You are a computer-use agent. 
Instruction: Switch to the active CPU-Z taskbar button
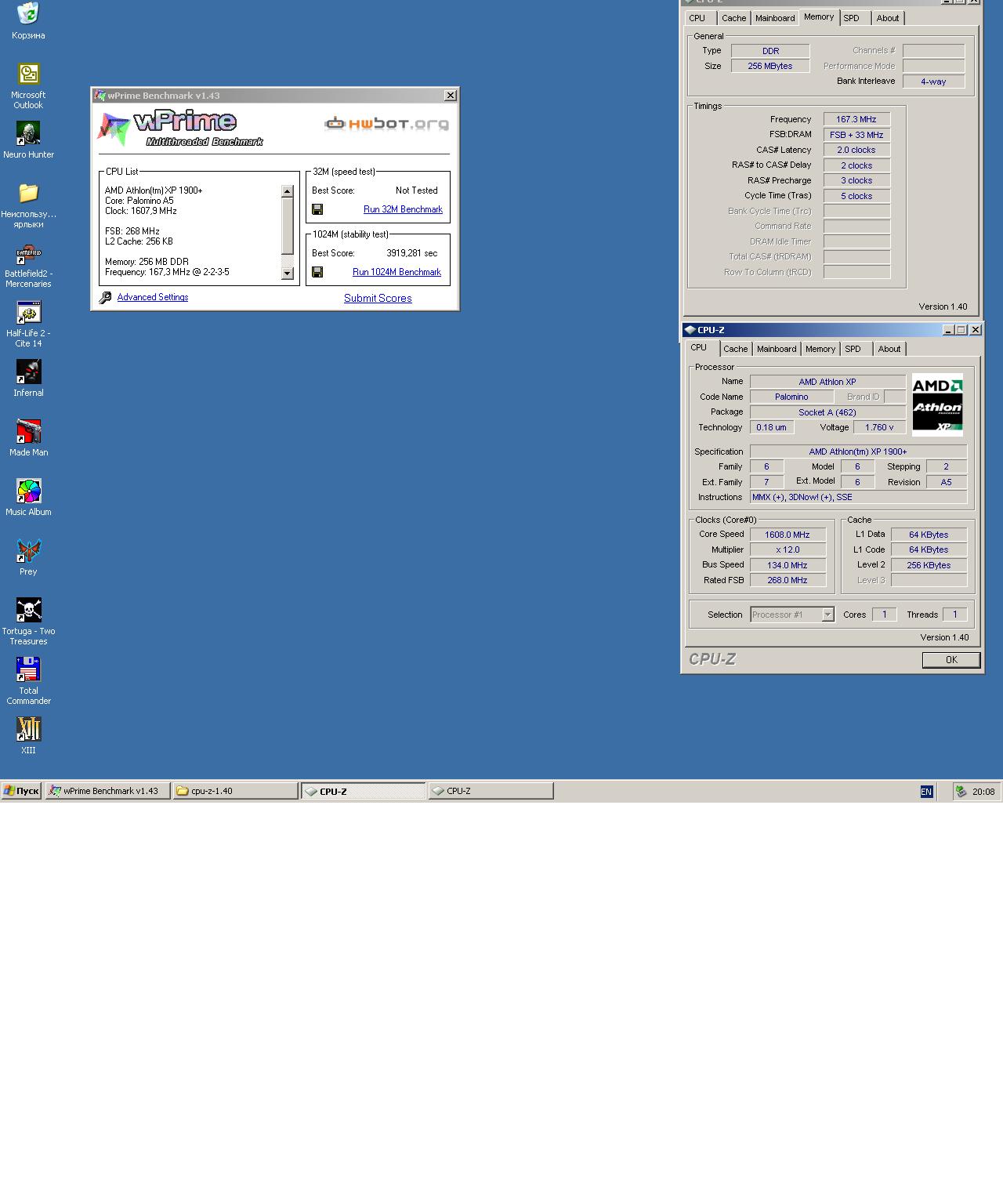(x=364, y=791)
